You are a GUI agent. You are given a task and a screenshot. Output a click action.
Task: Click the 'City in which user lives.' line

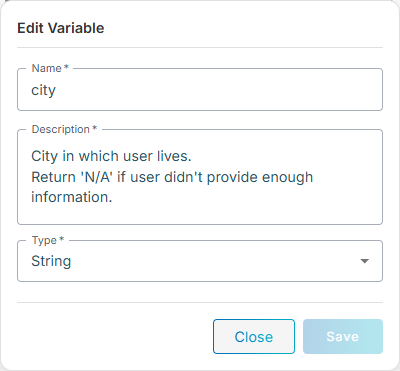(111, 156)
